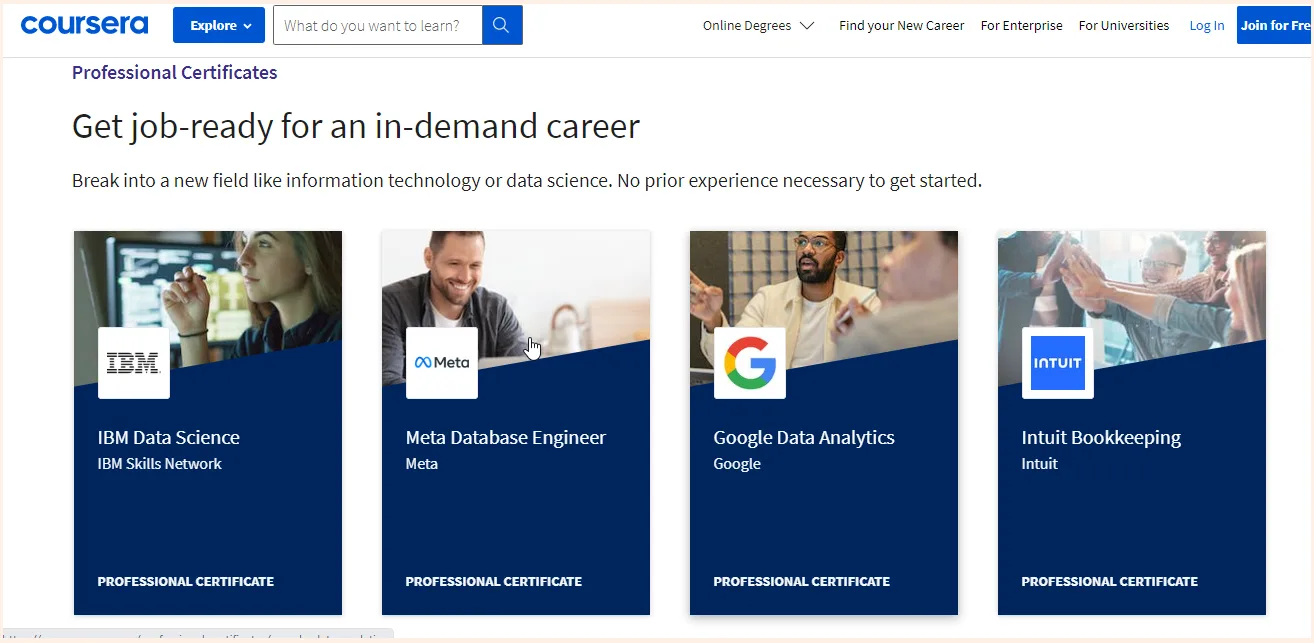Go to For Enterprise
The width and height of the screenshot is (1314, 643).
(x=1021, y=26)
